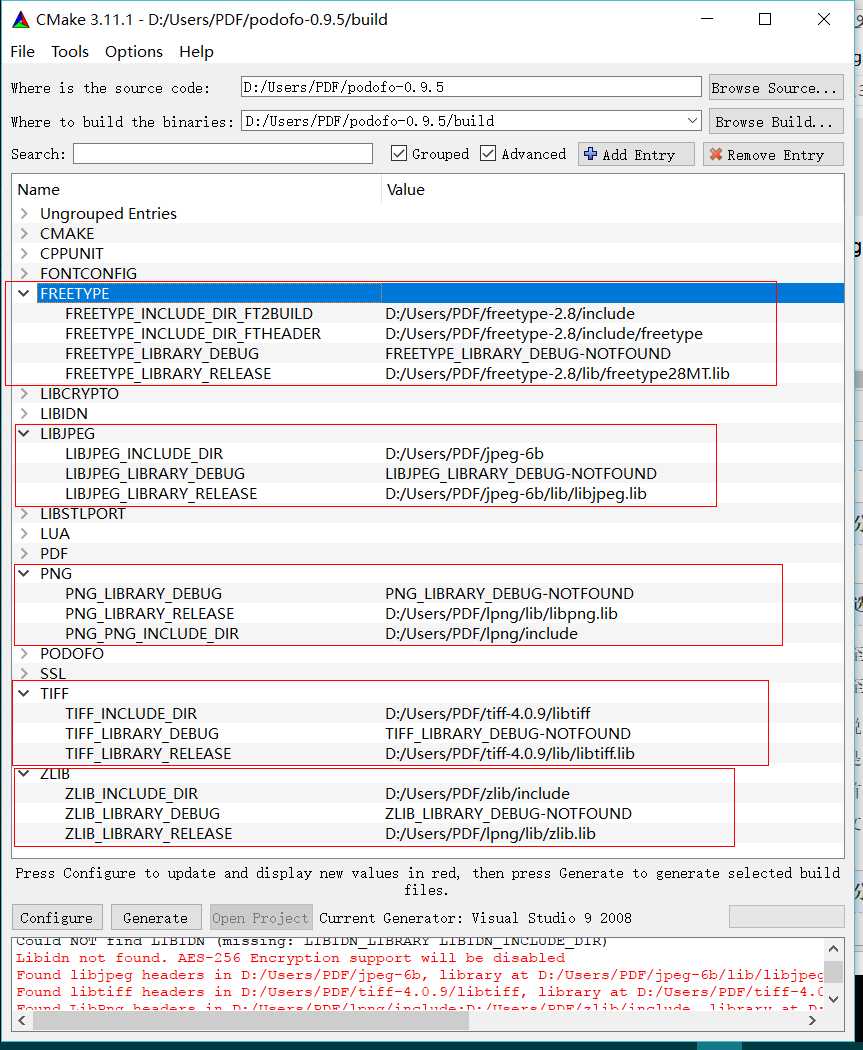The height and width of the screenshot is (1050, 863).
Task: Click the value D:/Users/PDF/lpng/lib/zlib.lib
Action: coord(491,834)
